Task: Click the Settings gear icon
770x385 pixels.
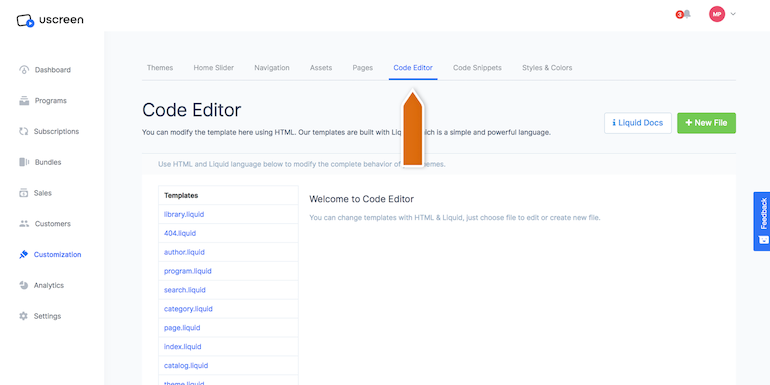Action: 24,316
